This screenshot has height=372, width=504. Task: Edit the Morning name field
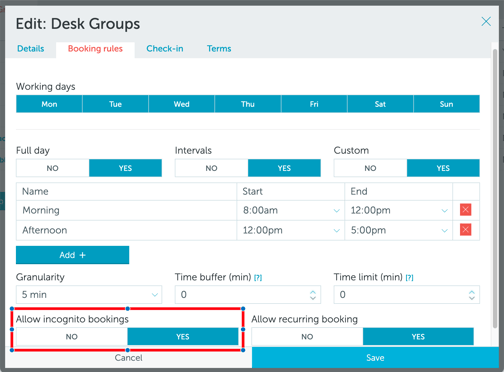tap(126, 210)
